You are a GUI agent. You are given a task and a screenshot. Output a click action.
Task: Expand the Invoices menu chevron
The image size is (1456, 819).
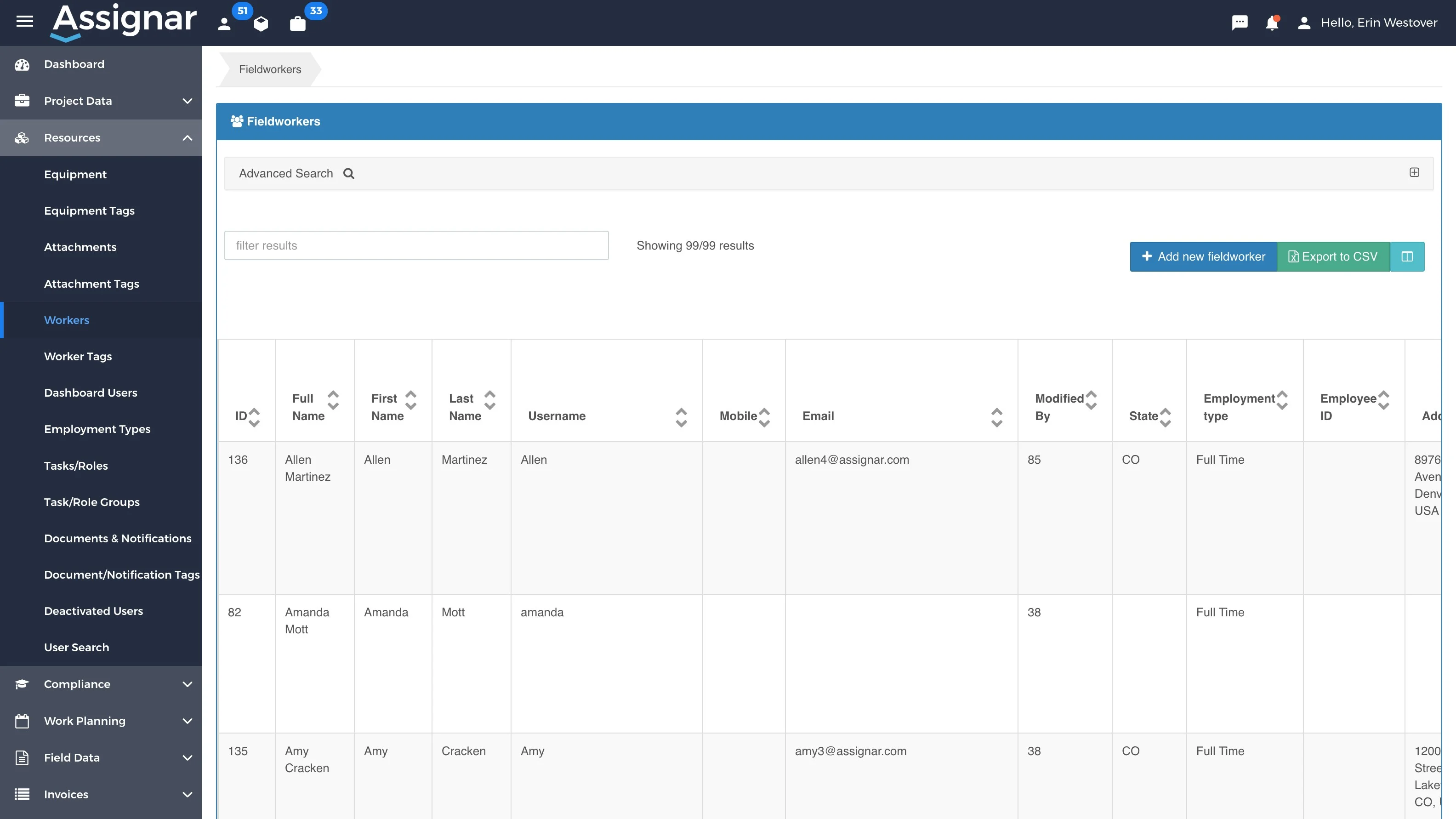[188, 795]
